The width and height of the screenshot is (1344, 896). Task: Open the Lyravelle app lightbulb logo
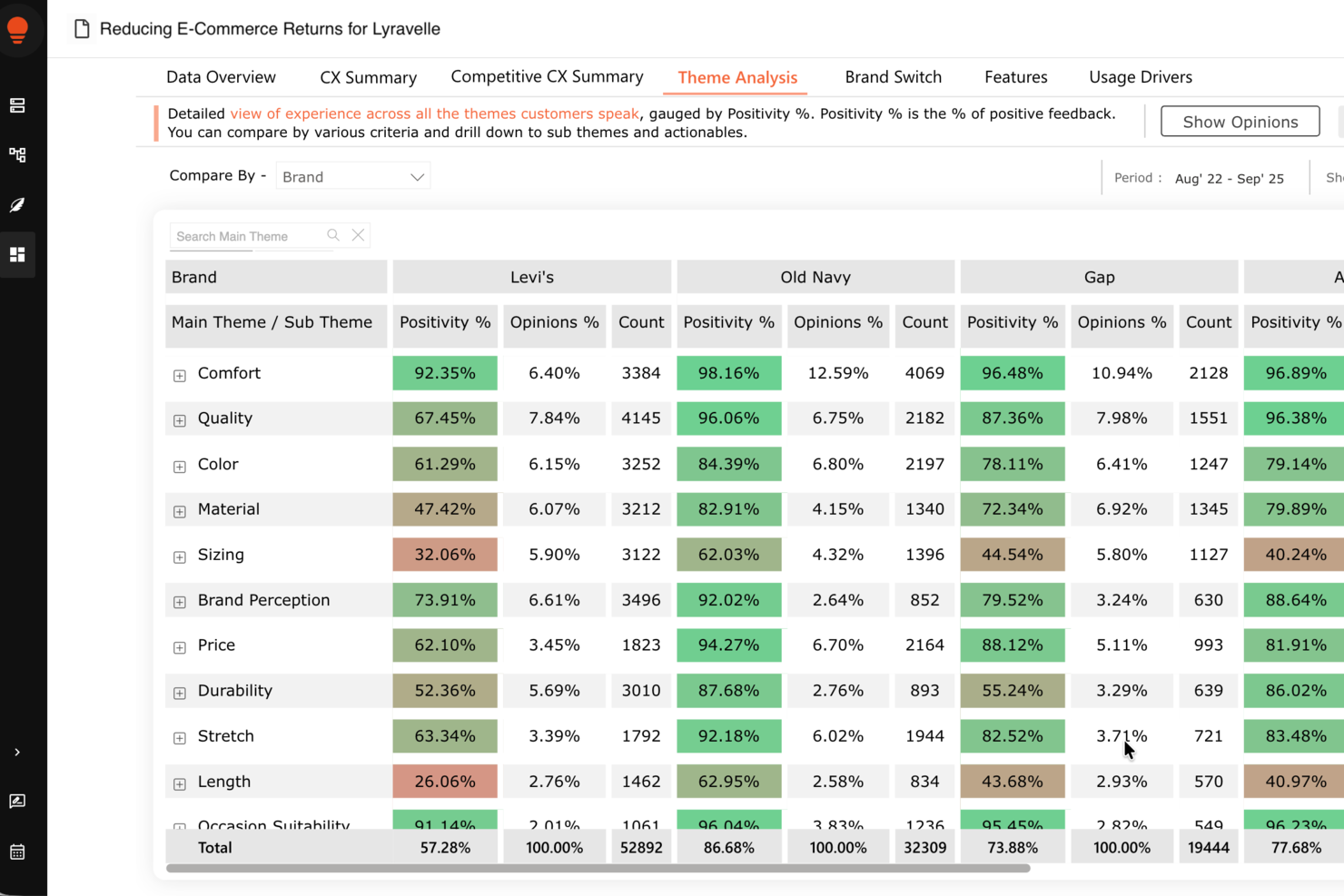[x=18, y=28]
